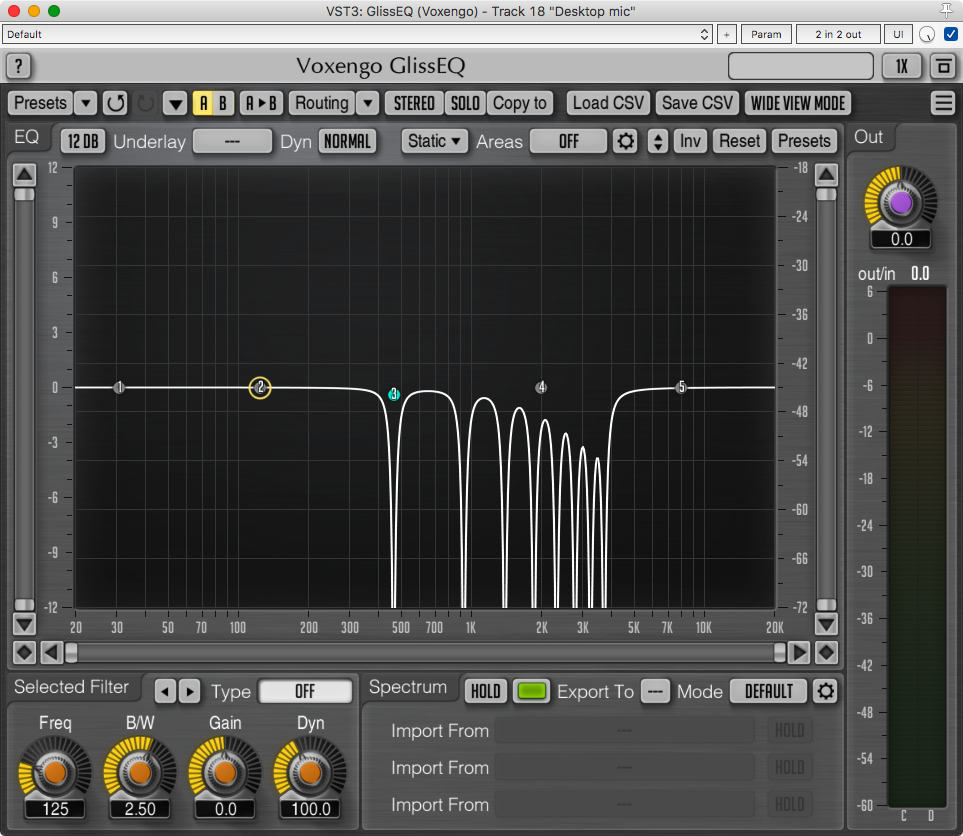Select next filter with right arrow

(189, 691)
